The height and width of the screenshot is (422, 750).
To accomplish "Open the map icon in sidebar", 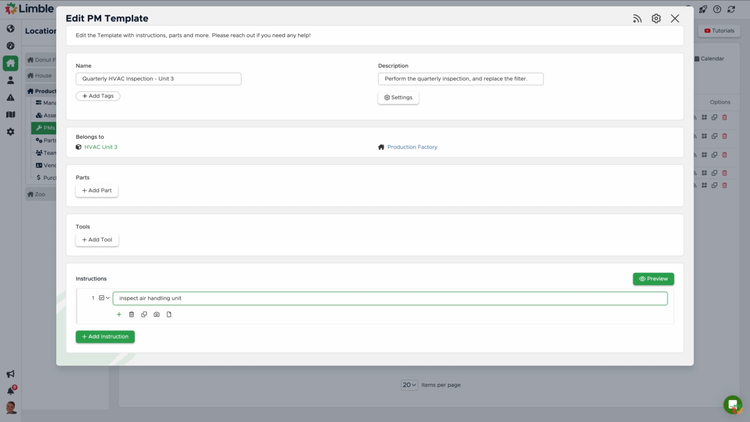I will click(x=11, y=115).
